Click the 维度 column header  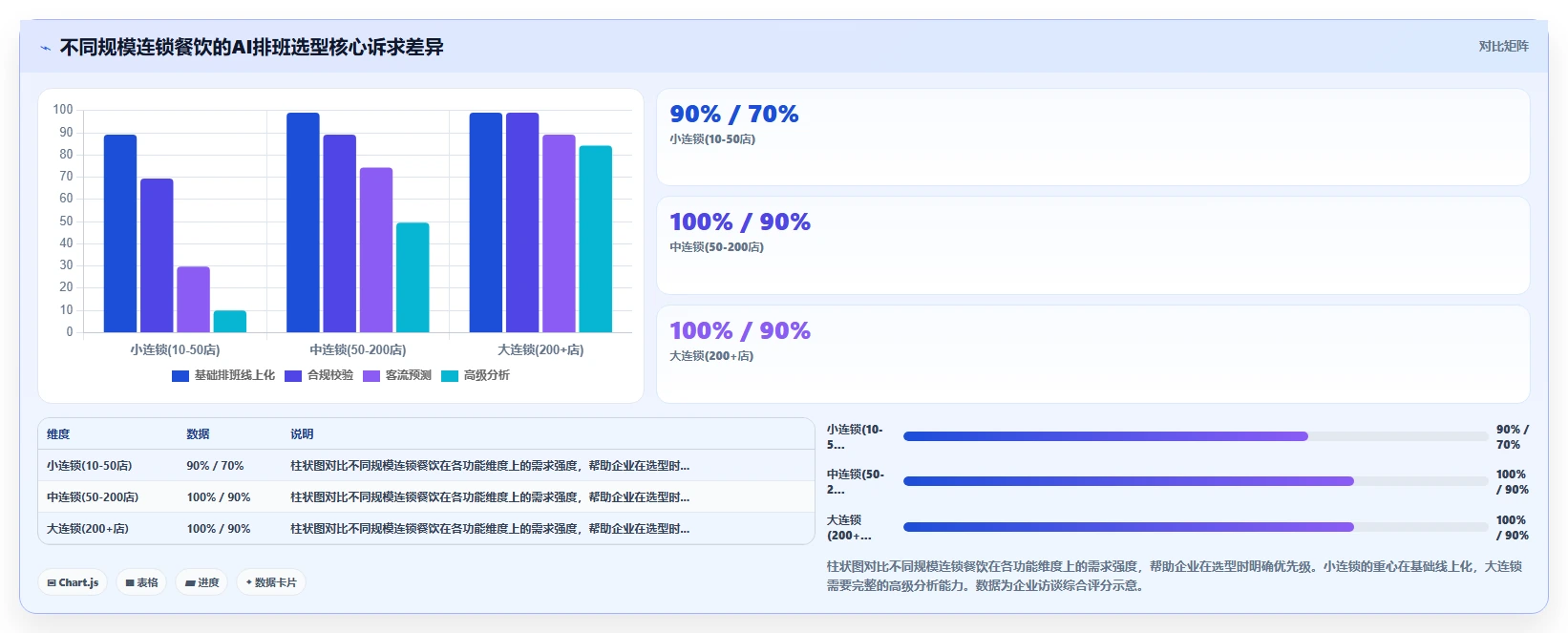tap(58, 434)
